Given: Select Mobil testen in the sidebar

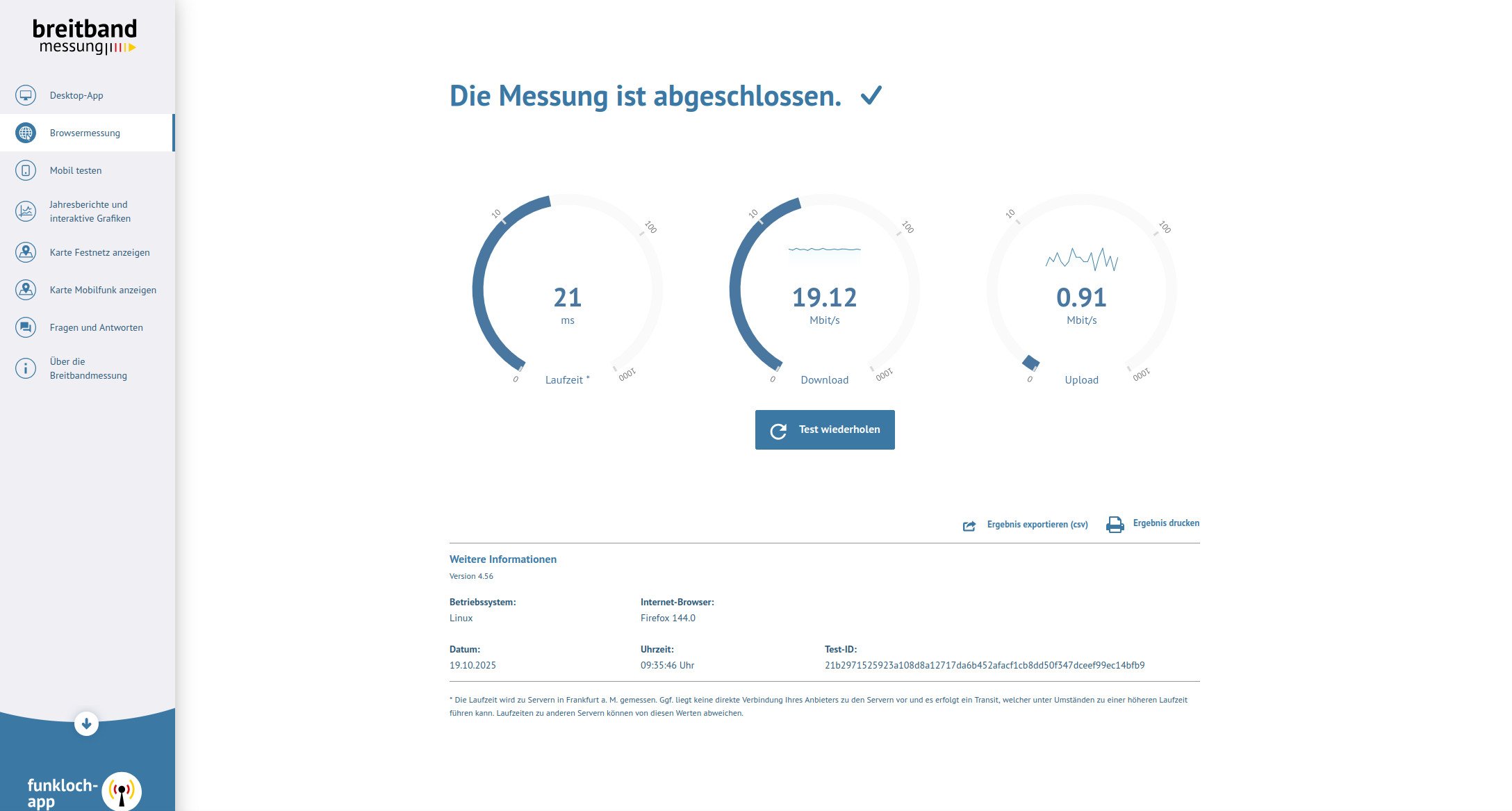Looking at the screenshot, I should pos(76,170).
